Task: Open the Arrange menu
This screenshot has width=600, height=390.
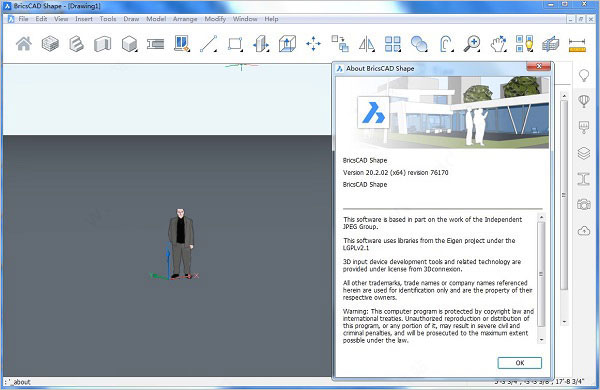Action: pos(185,19)
